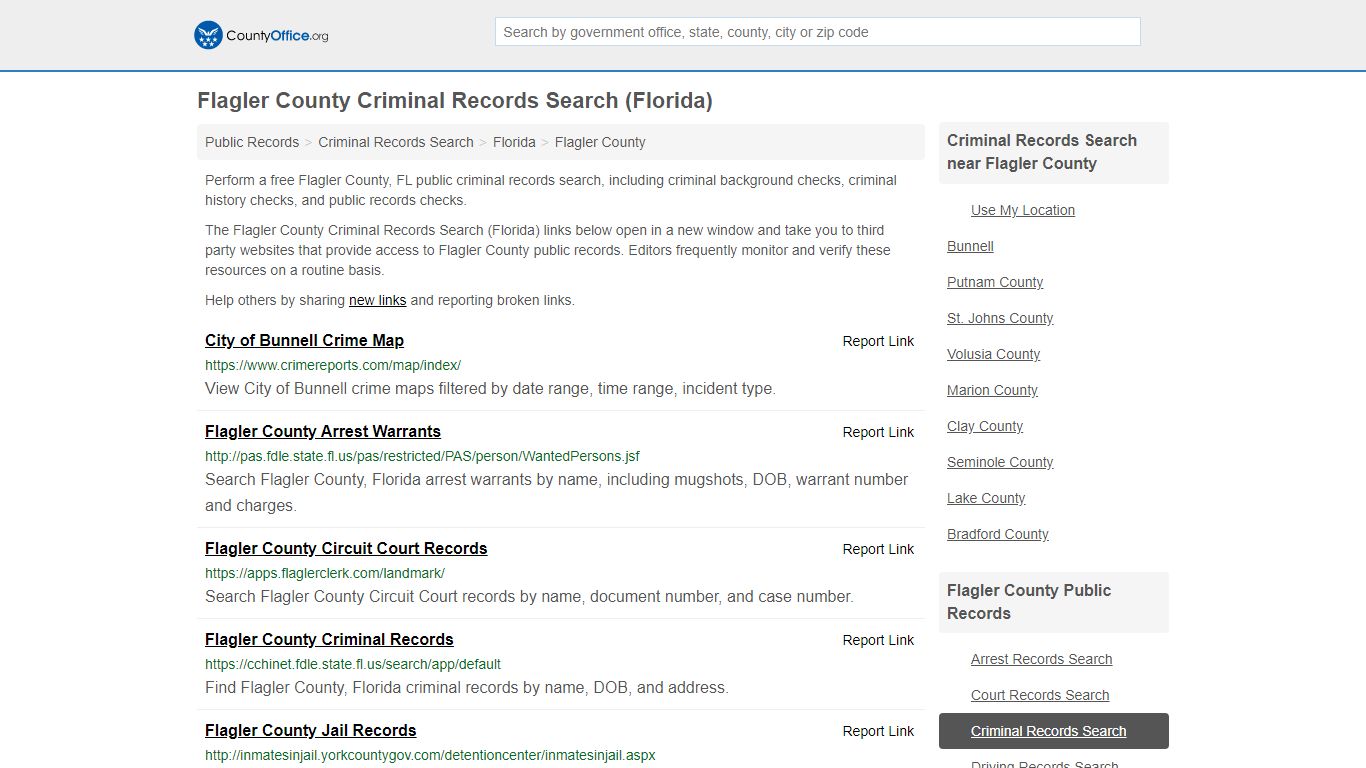This screenshot has height=768, width=1366.
Task: Click description 'View City of Bunnell crime maps'
Action: (x=490, y=388)
